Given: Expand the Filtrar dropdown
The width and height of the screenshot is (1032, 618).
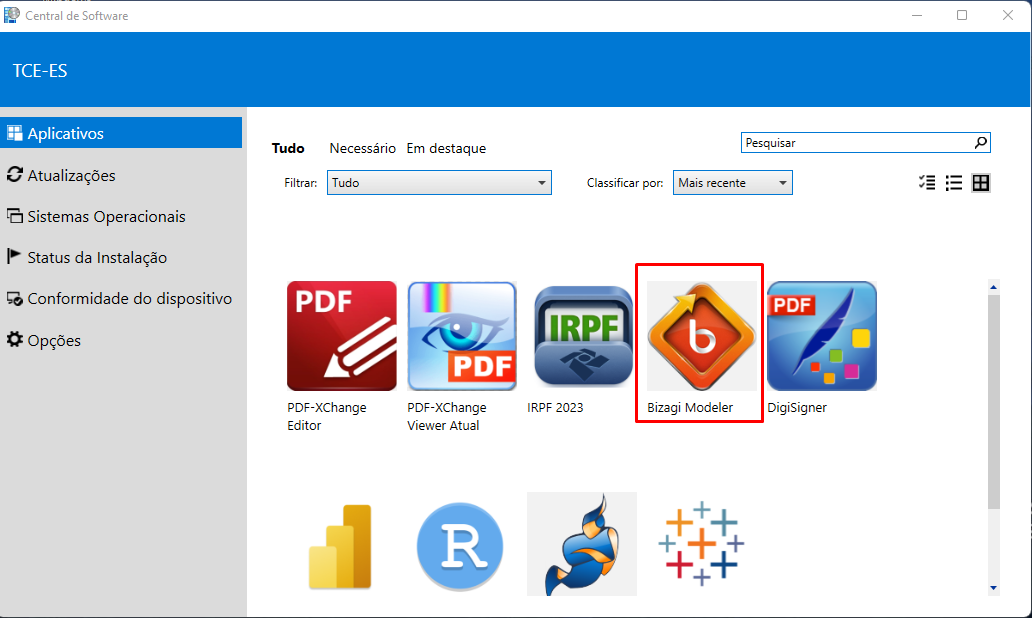Looking at the screenshot, I should tap(439, 182).
